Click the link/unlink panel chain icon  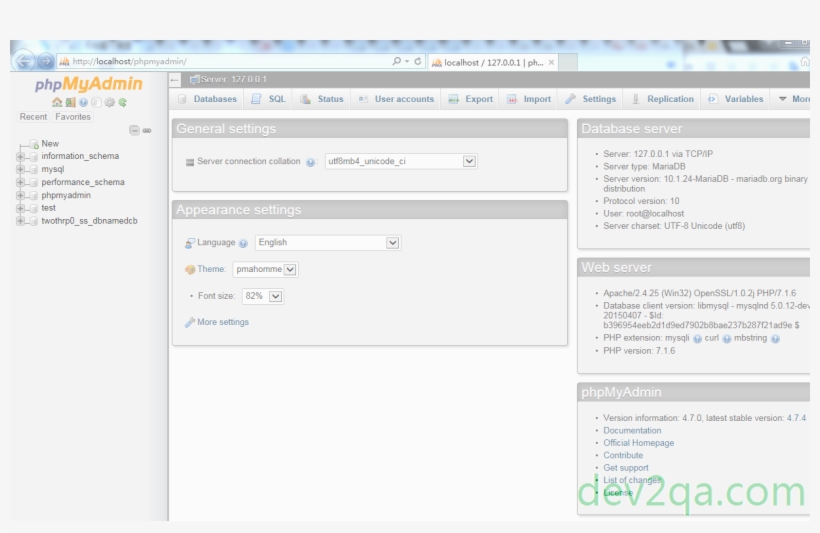(147, 130)
